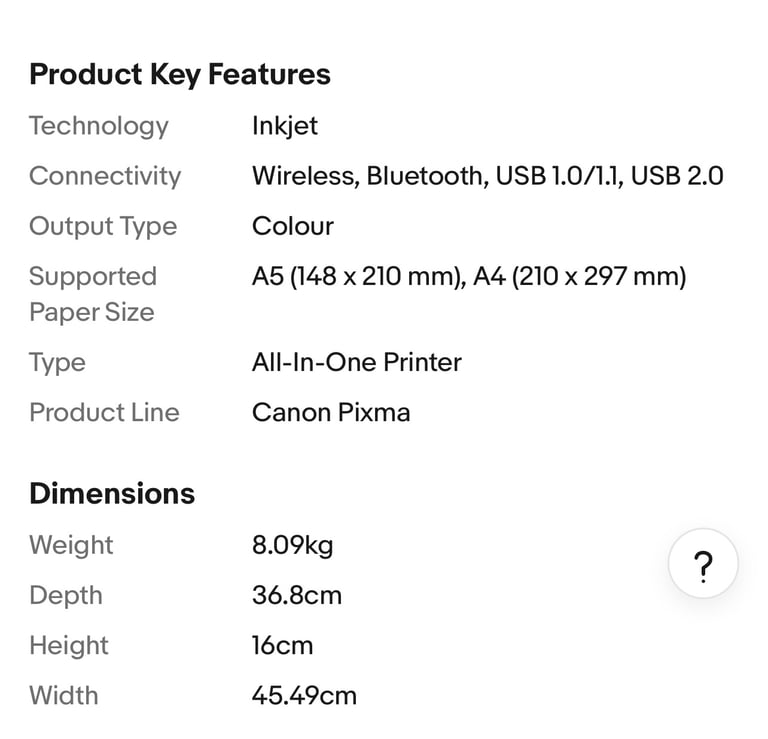Viewport: 768px width, 739px height.
Task: Select the Product Line label
Action: [x=104, y=412]
